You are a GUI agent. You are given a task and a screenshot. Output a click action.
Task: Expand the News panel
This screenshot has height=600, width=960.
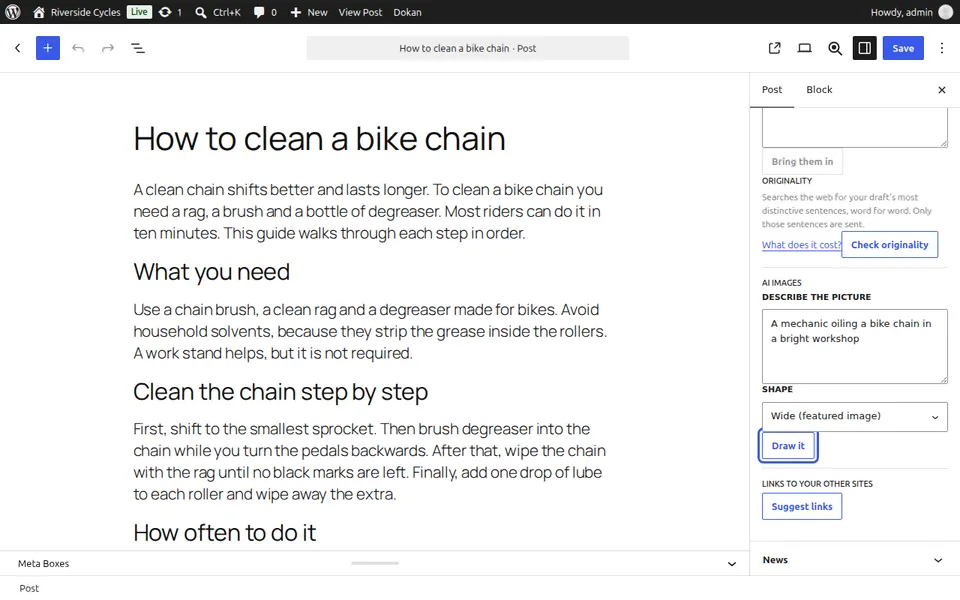[855, 560]
